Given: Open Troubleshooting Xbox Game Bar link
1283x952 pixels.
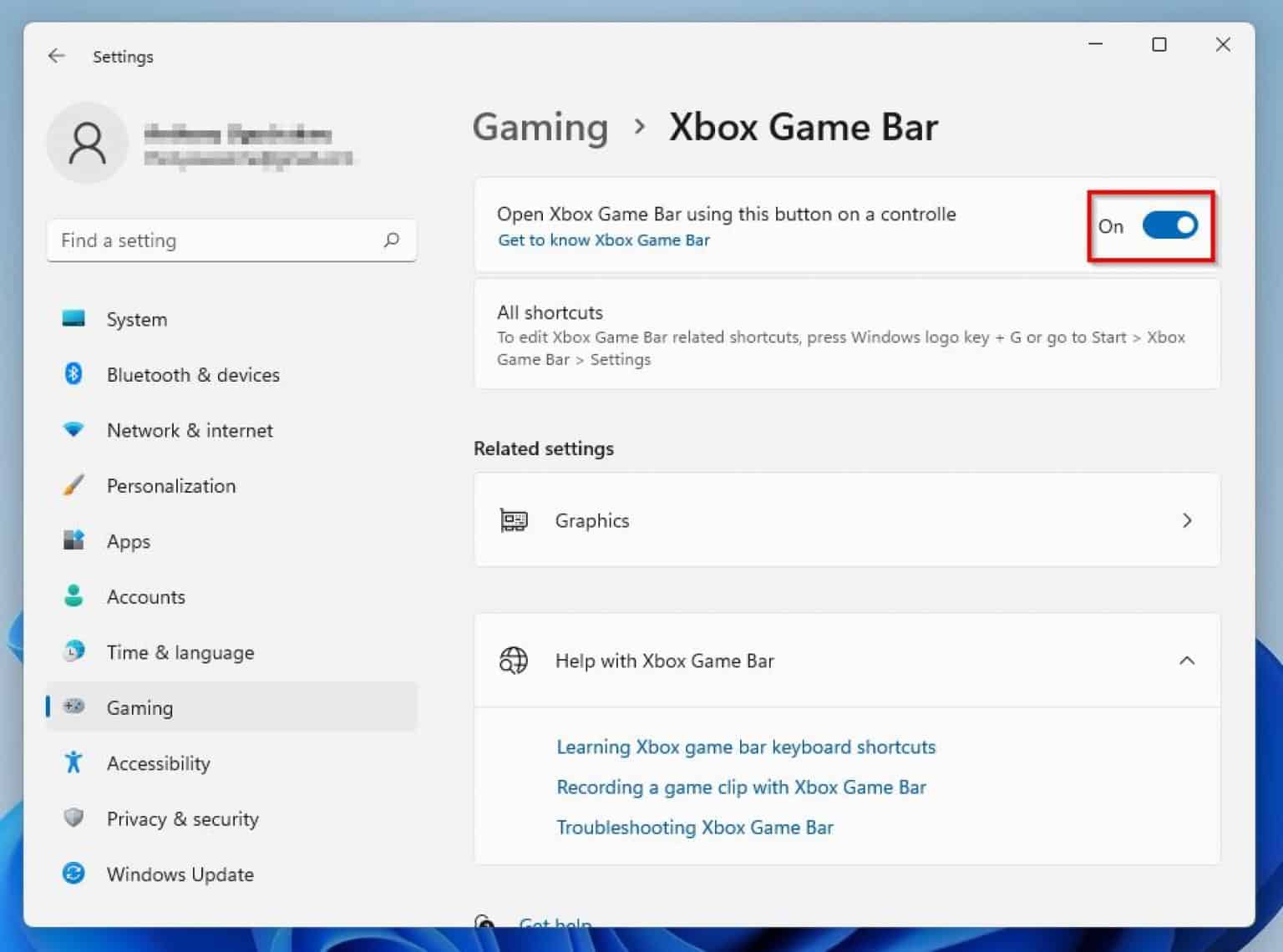Looking at the screenshot, I should click(695, 828).
